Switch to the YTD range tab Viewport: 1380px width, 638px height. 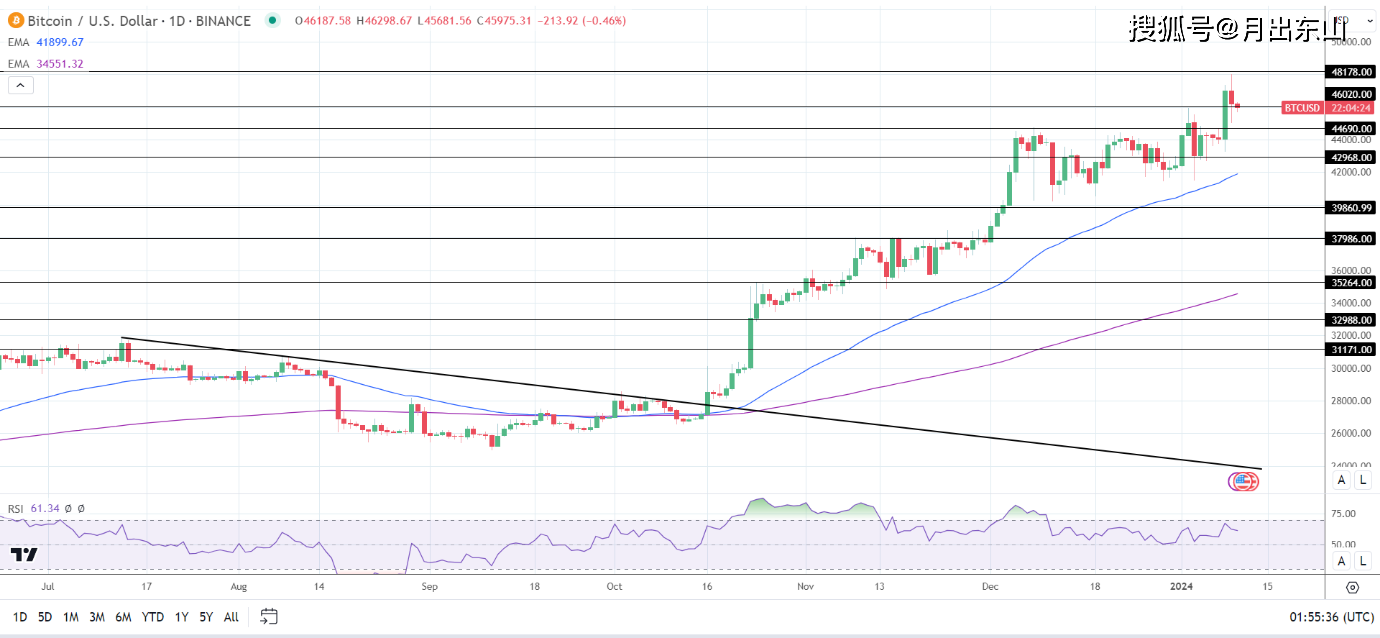tap(152, 617)
